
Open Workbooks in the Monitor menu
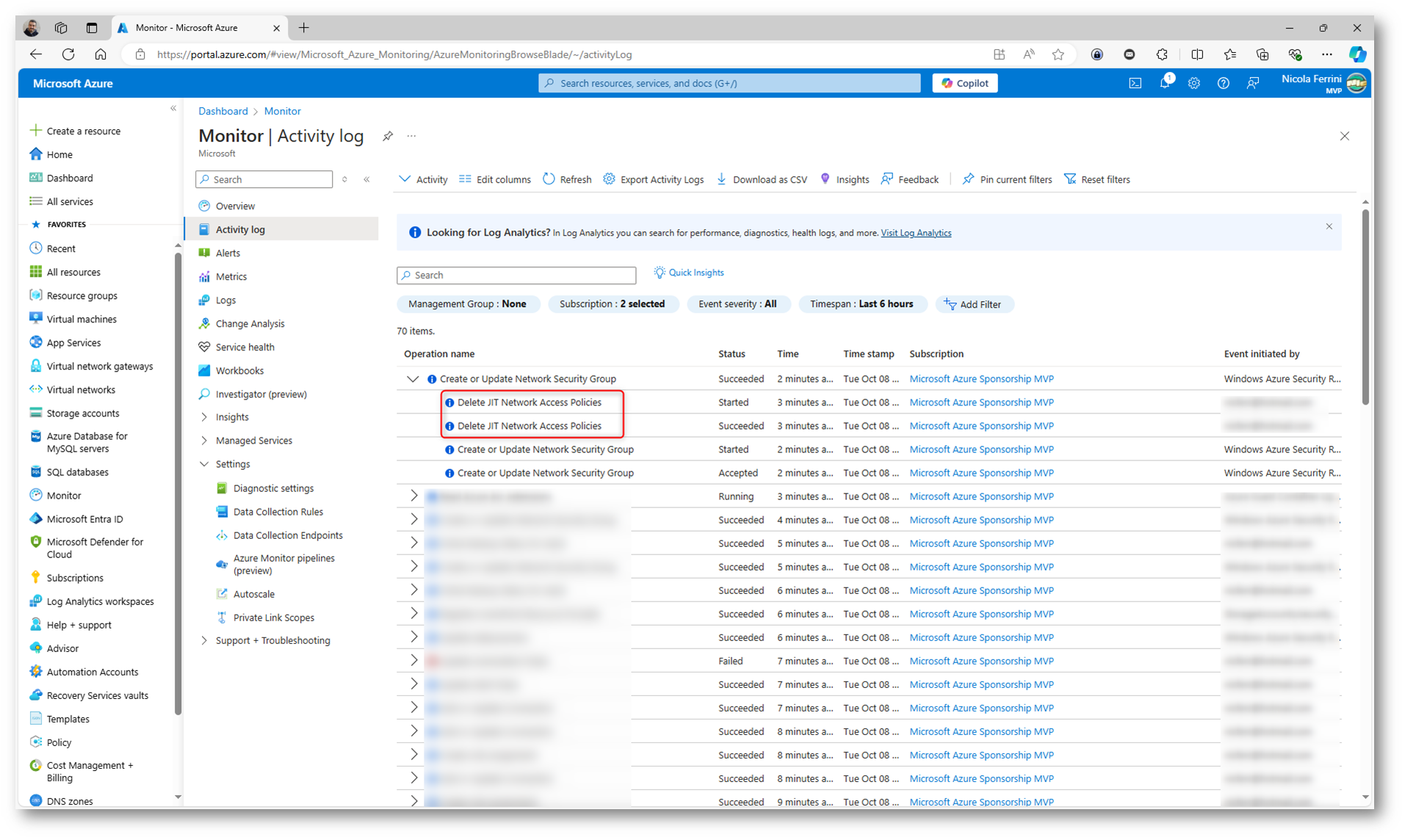tap(239, 370)
